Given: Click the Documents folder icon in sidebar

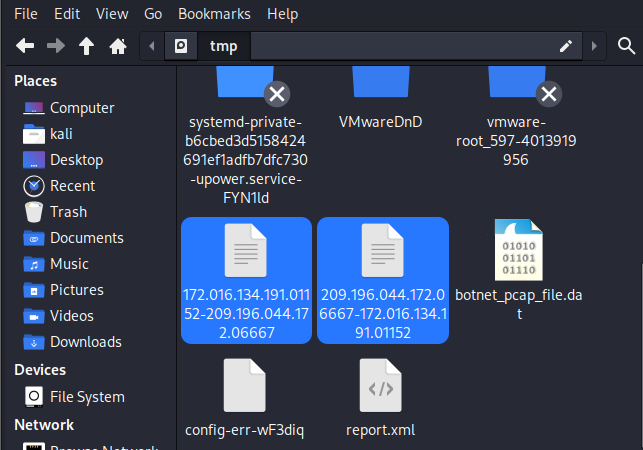Looking at the screenshot, I should click(34, 238).
